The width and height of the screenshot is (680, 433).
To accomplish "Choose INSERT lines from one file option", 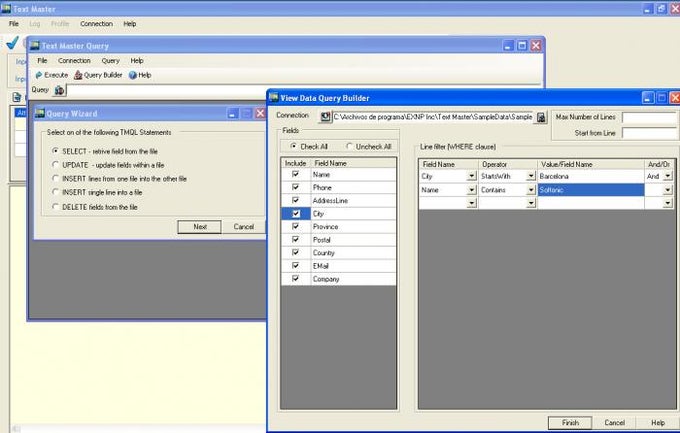I will [x=55, y=178].
